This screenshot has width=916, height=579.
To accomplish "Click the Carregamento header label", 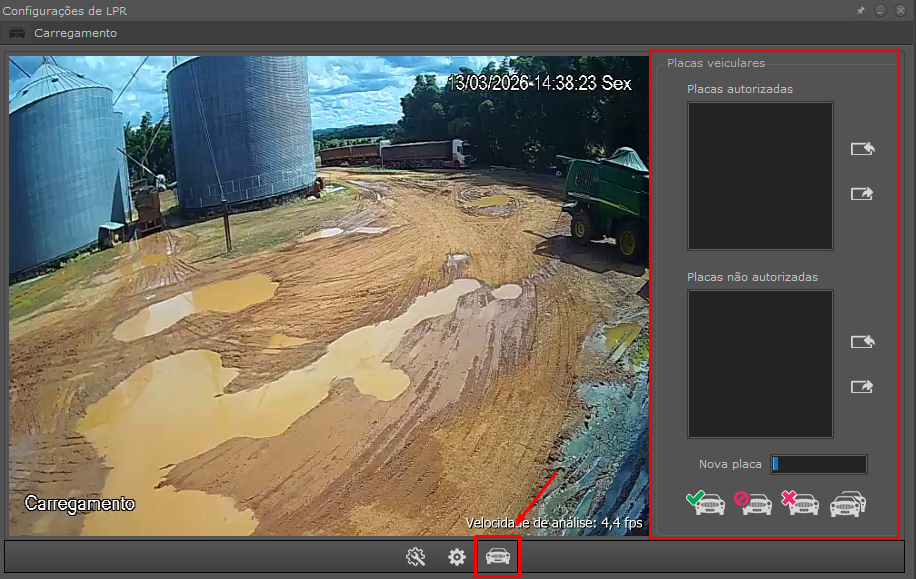I will (x=75, y=33).
